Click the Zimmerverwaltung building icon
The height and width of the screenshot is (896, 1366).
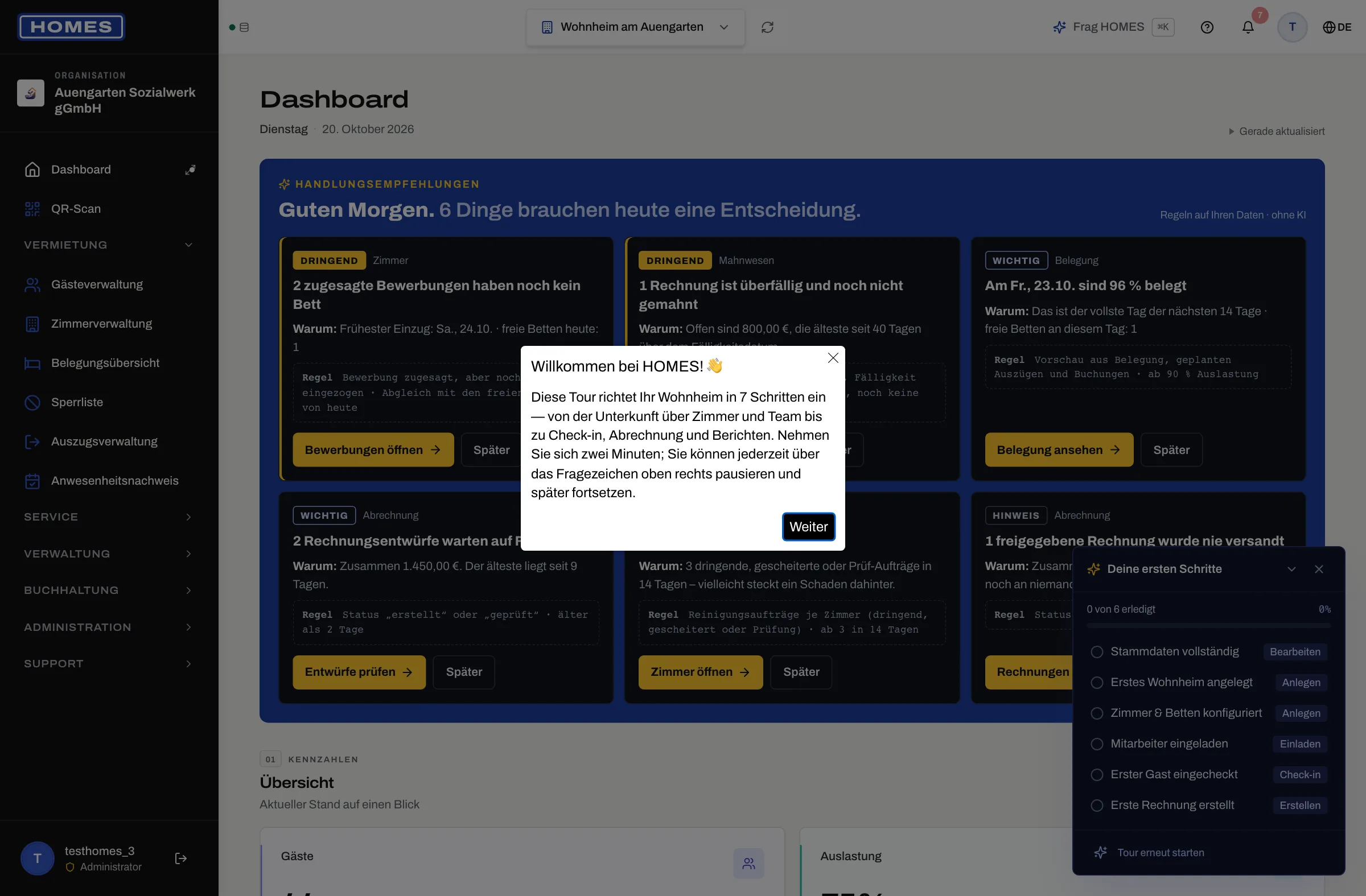[x=32, y=324]
